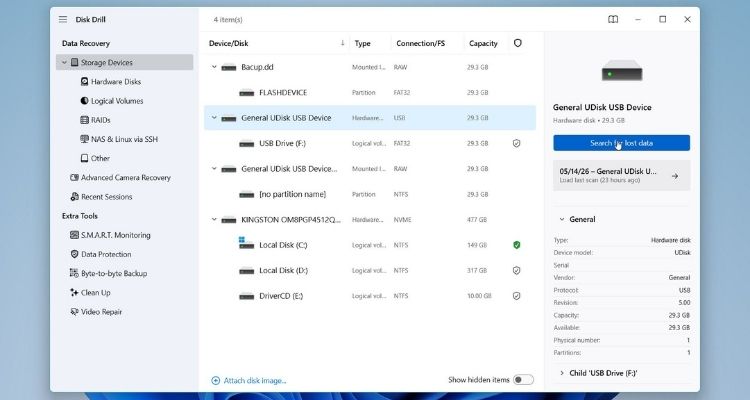
Task: Select the Local Disk (D:) volume
Action: 370,270
